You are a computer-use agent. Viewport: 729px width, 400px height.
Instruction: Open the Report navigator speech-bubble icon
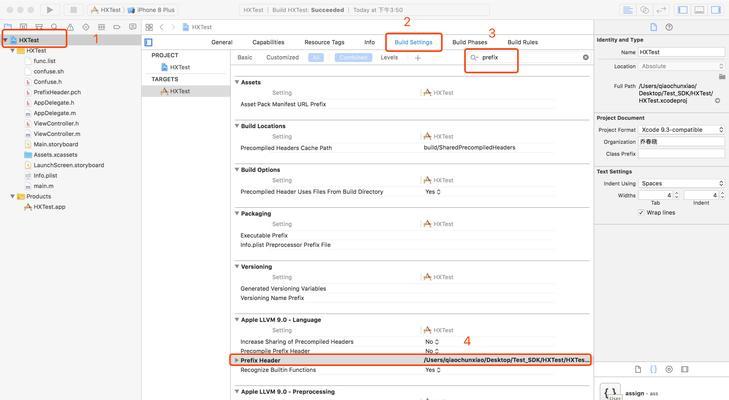[133, 27]
